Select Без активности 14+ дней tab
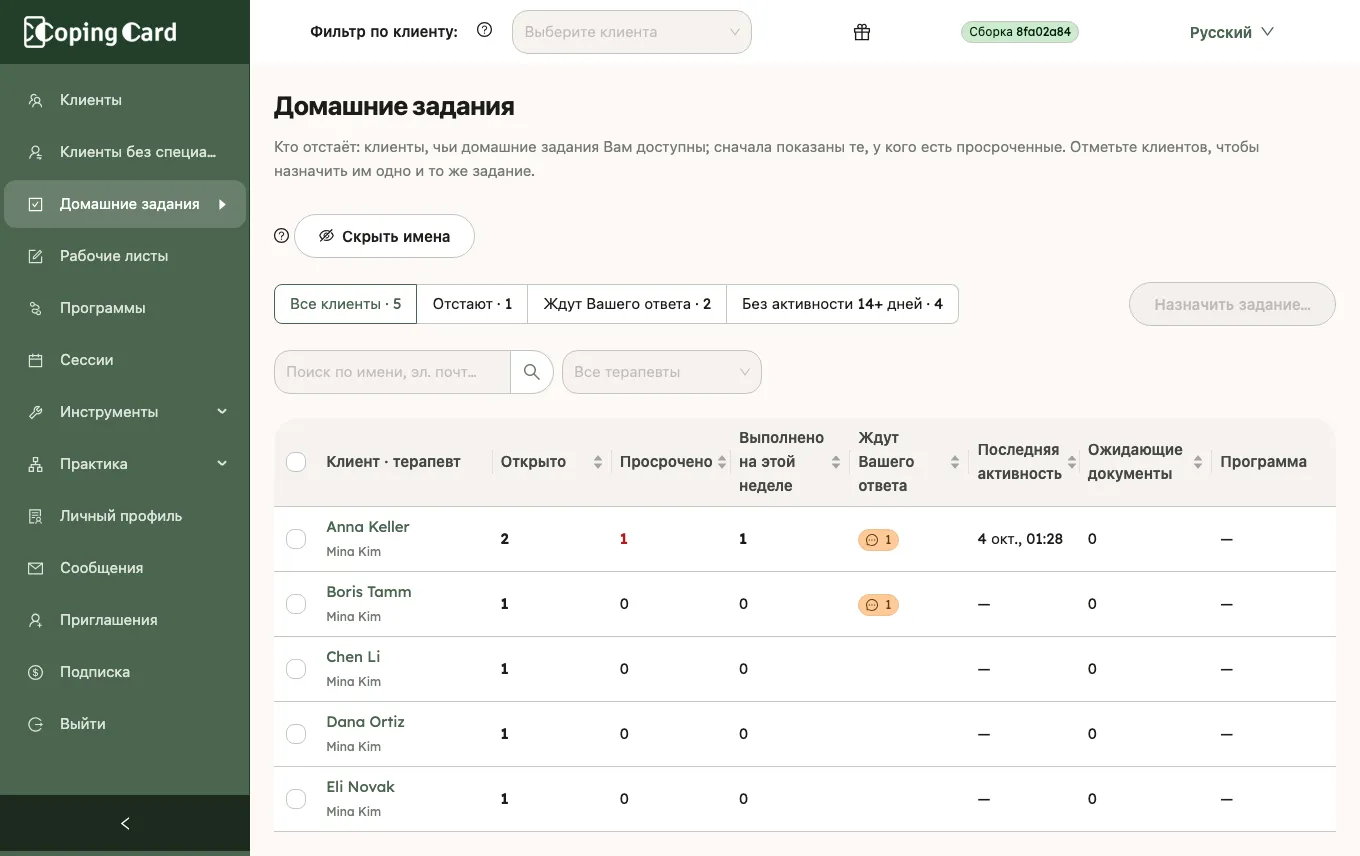This screenshot has width=1360, height=856. coord(842,304)
